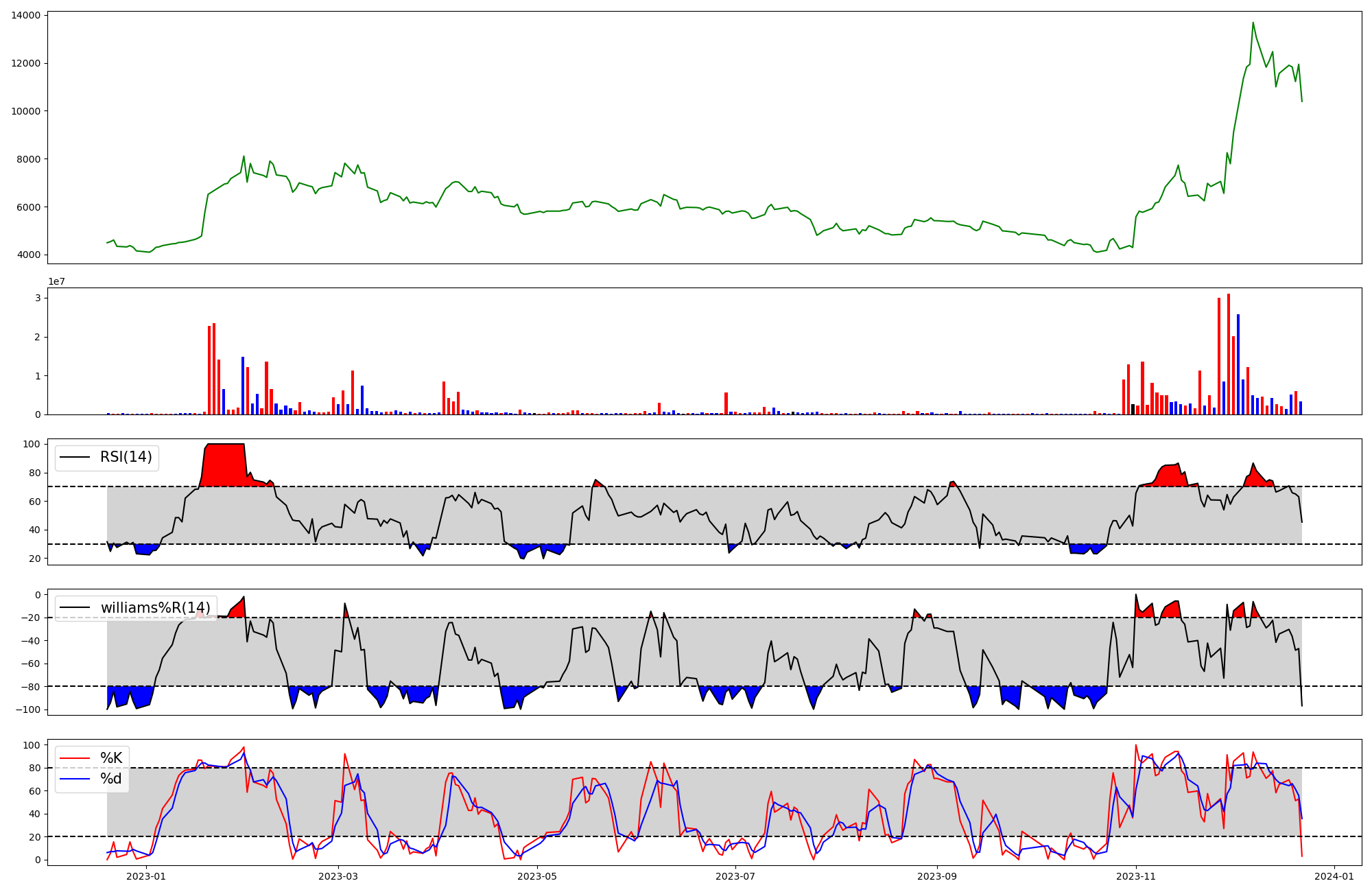
Task: Click the RSI(14) legend label
Action: point(126,457)
